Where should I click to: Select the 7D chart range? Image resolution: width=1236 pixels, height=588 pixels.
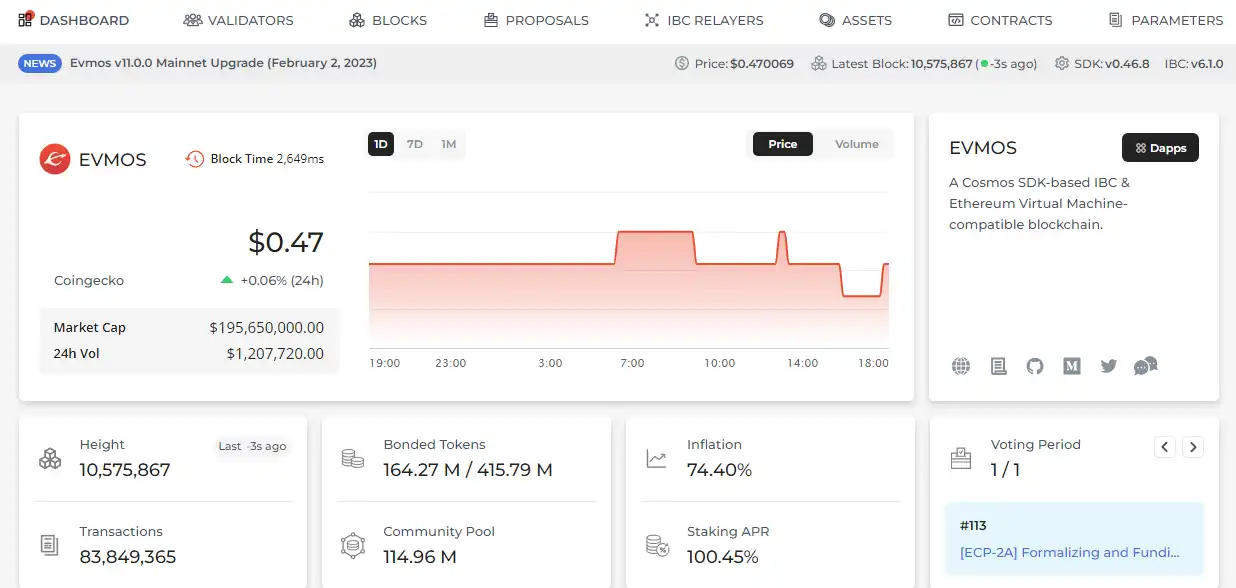[x=414, y=144]
